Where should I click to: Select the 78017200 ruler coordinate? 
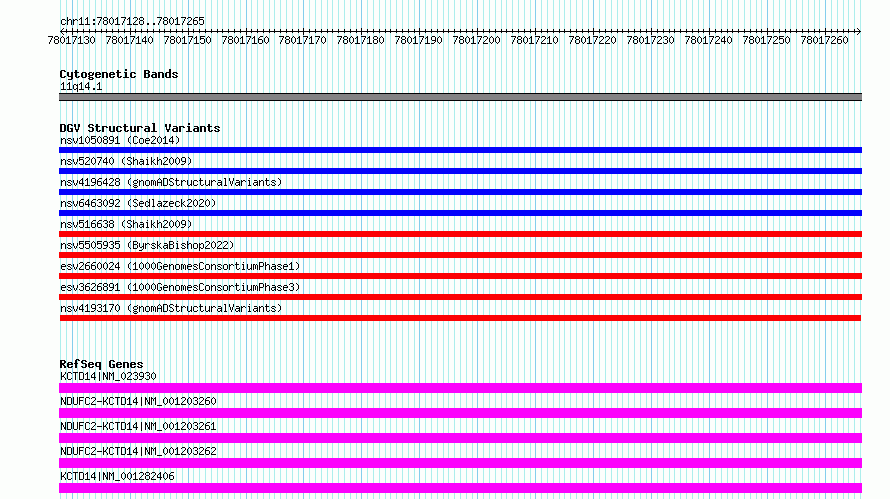point(476,40)
